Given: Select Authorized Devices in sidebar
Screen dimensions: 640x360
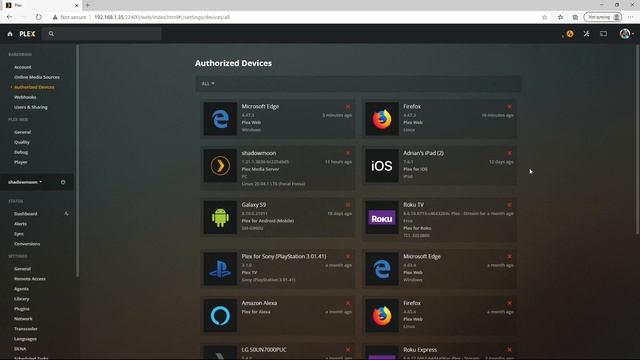Looking at the screenshot, I should 34,87.
